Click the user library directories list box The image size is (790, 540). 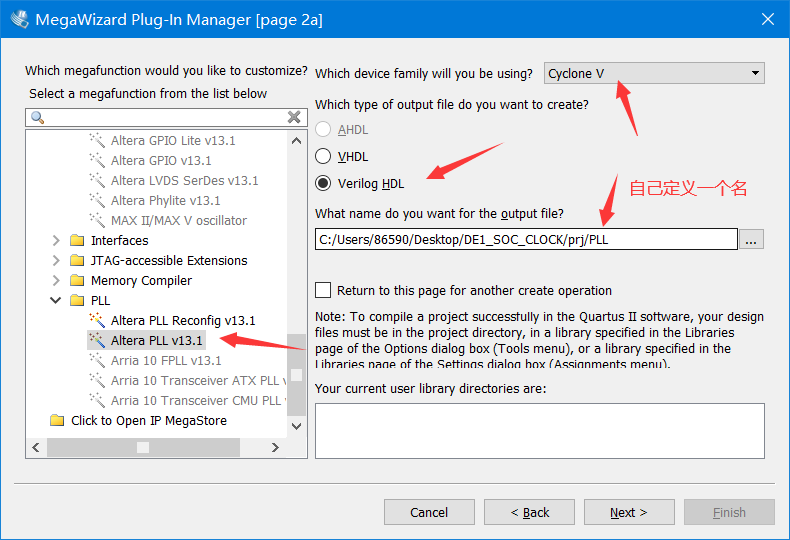coord(540,431)
